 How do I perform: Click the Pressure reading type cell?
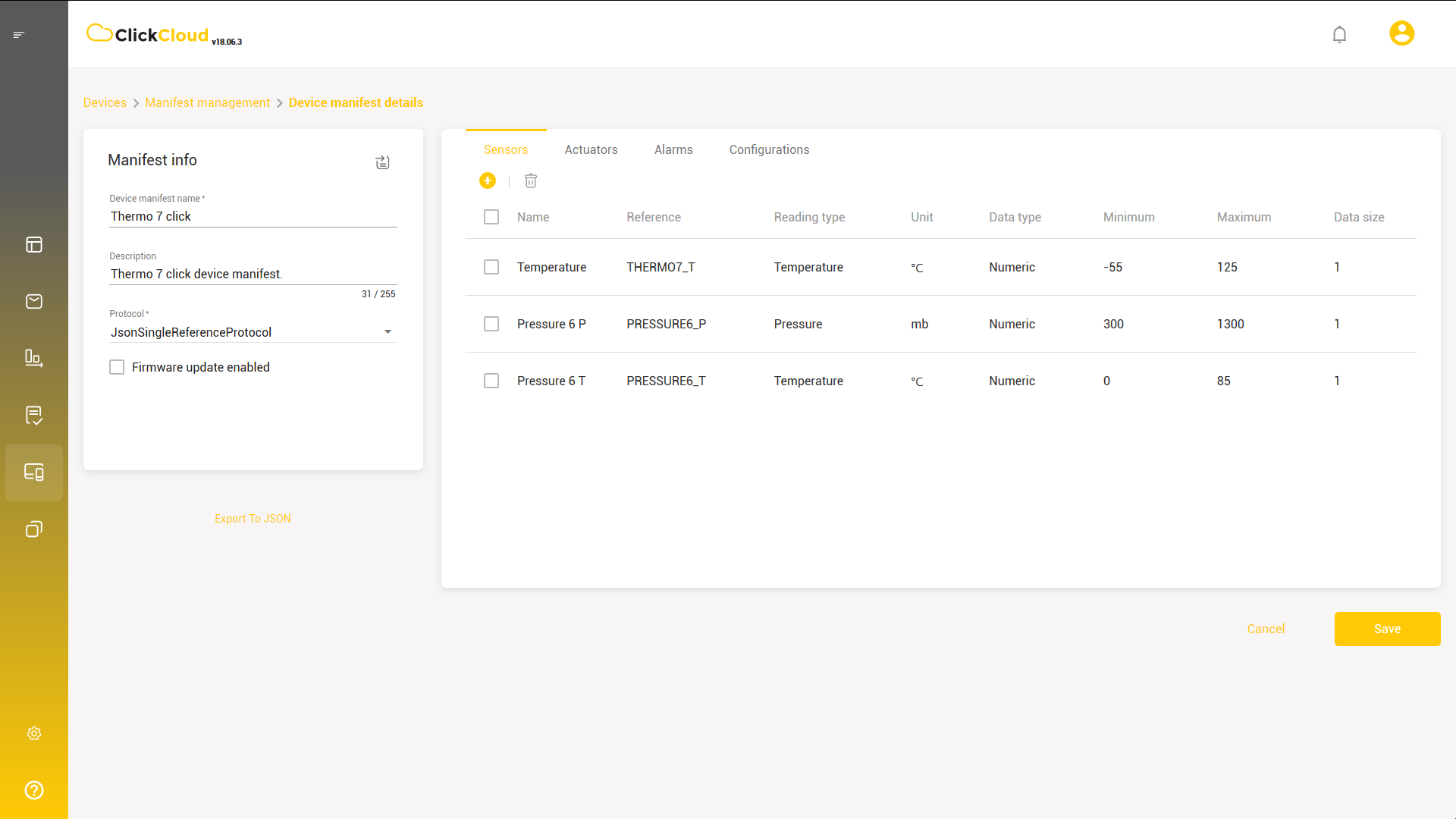pyautogui.click(x=798, y=324)
